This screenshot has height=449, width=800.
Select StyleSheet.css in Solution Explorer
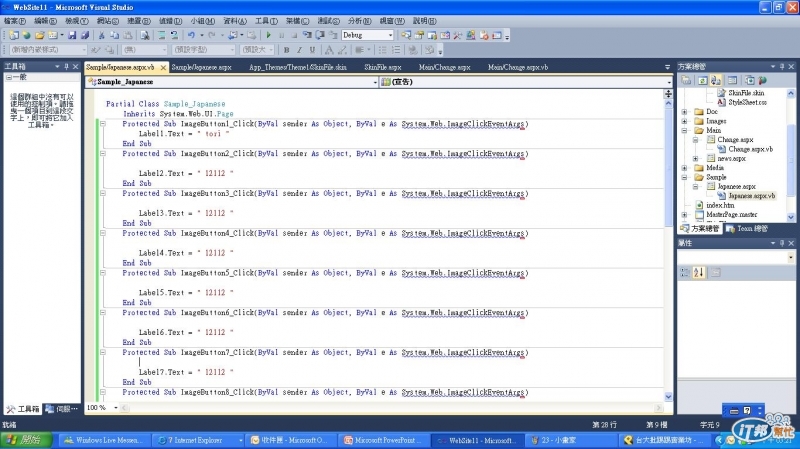[747, 103]
